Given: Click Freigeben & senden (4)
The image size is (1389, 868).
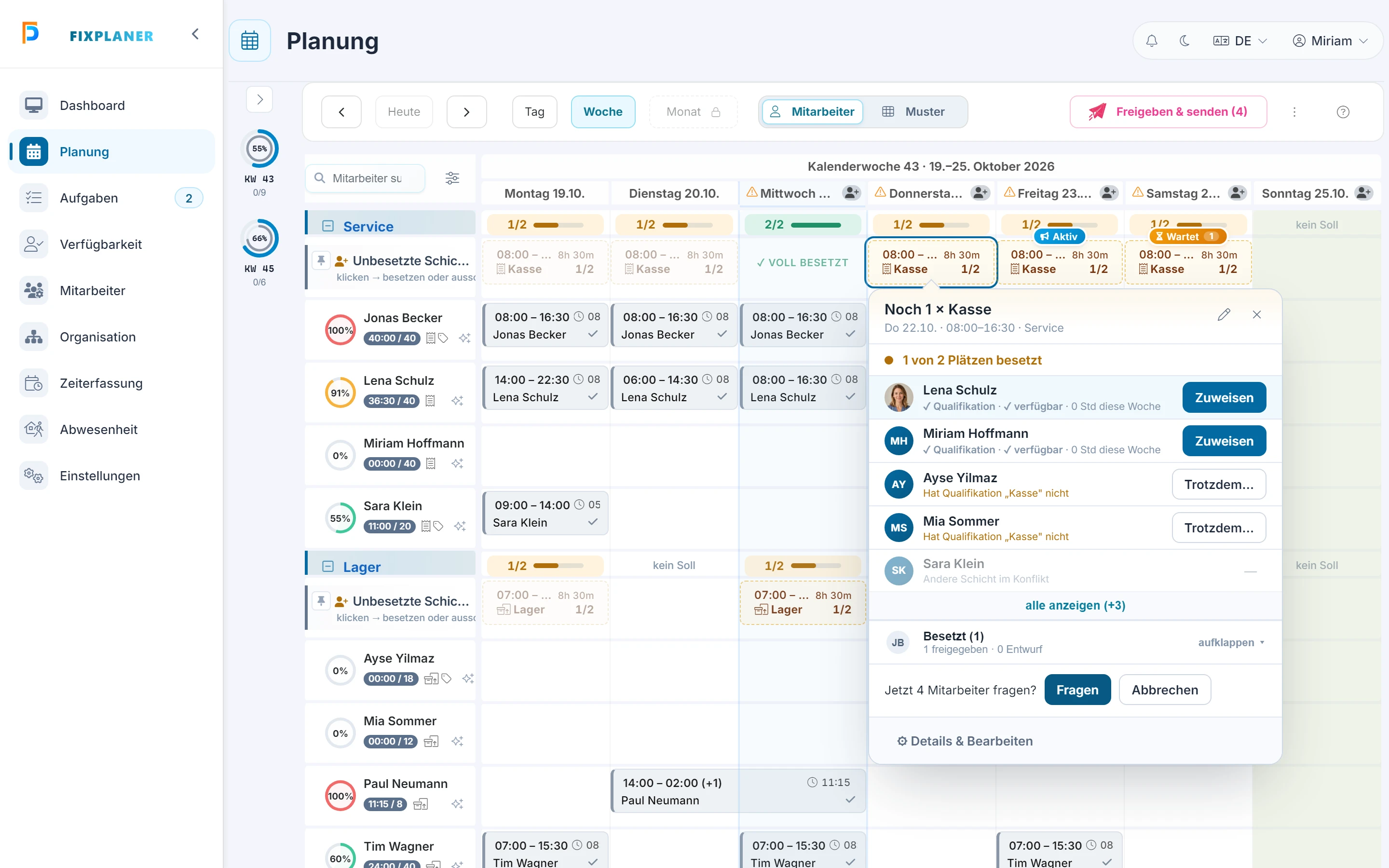Looking at the screenshot, I should click(1168, 112).
